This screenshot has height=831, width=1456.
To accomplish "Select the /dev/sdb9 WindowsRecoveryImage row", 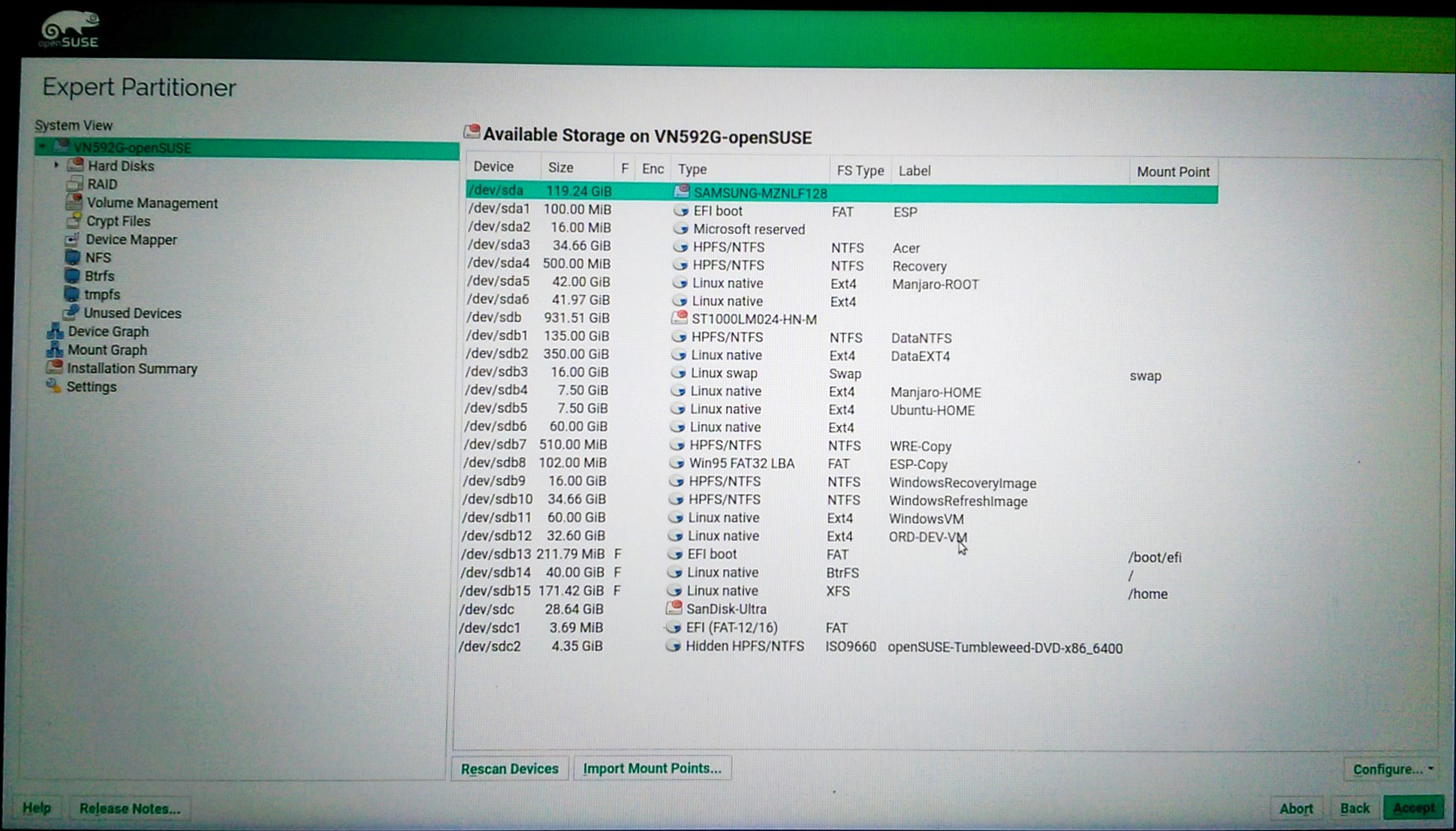I will click(x=838, y=482).
